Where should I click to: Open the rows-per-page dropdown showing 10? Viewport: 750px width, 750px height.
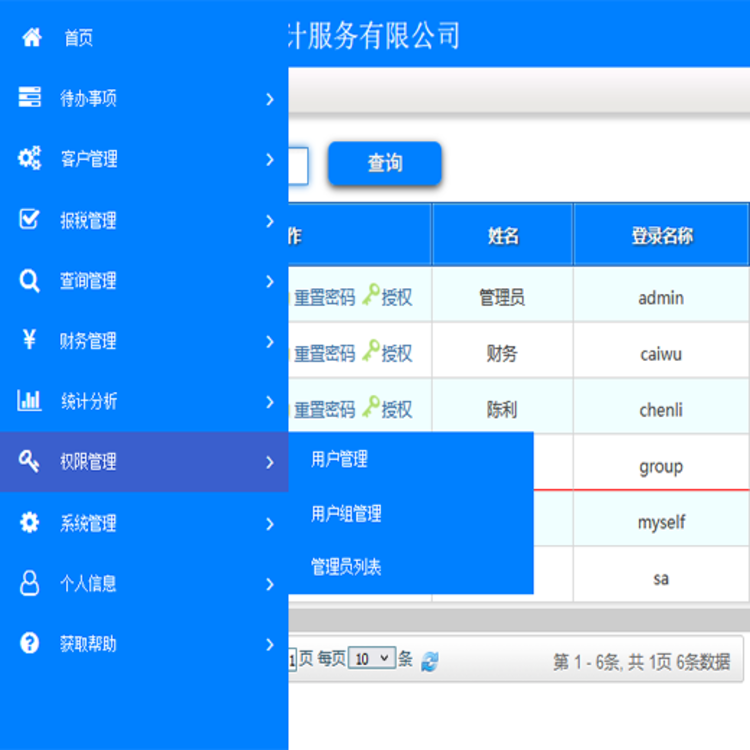click(x=372, y=659)
